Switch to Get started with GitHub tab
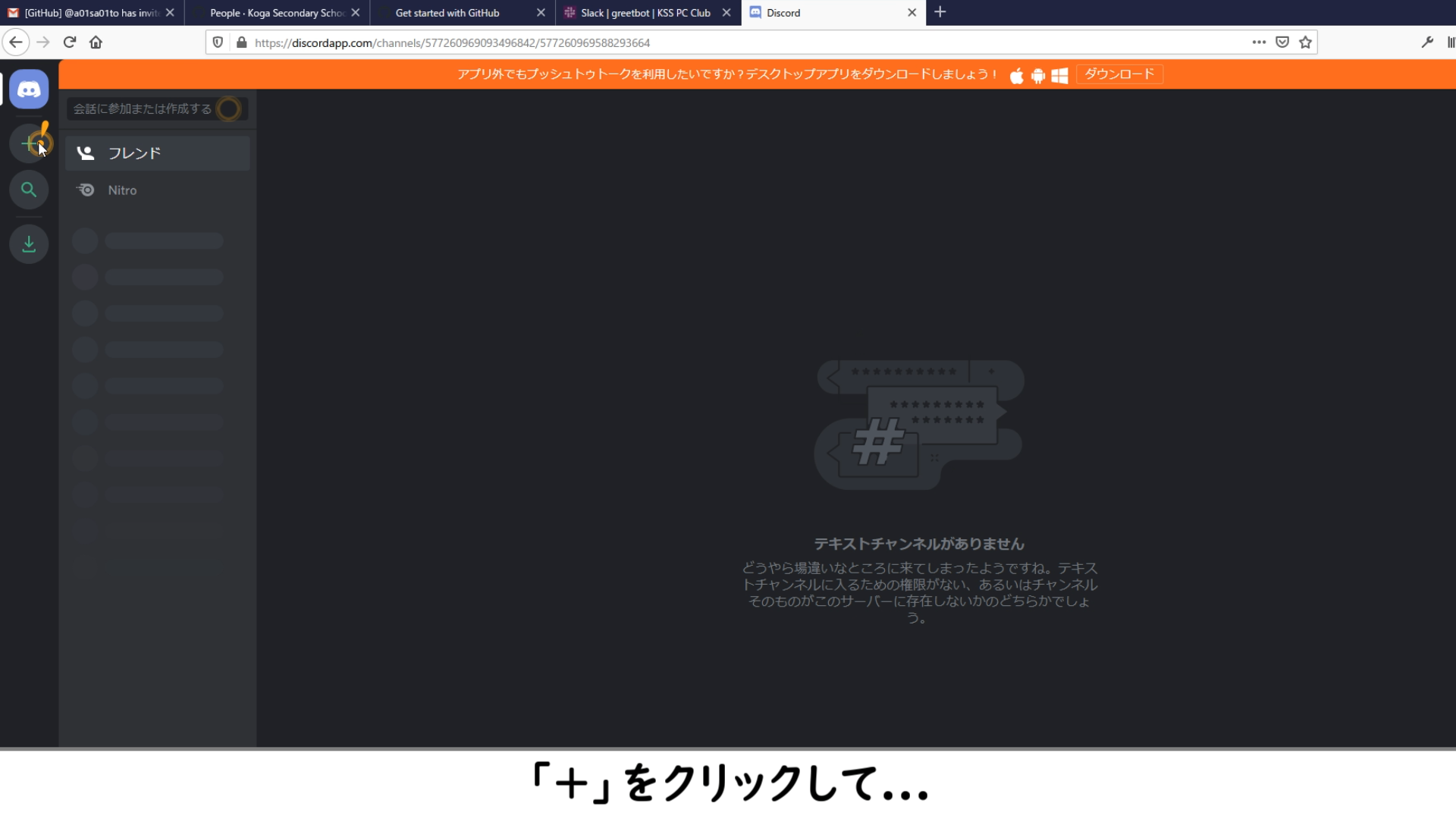 click(447, 13)
